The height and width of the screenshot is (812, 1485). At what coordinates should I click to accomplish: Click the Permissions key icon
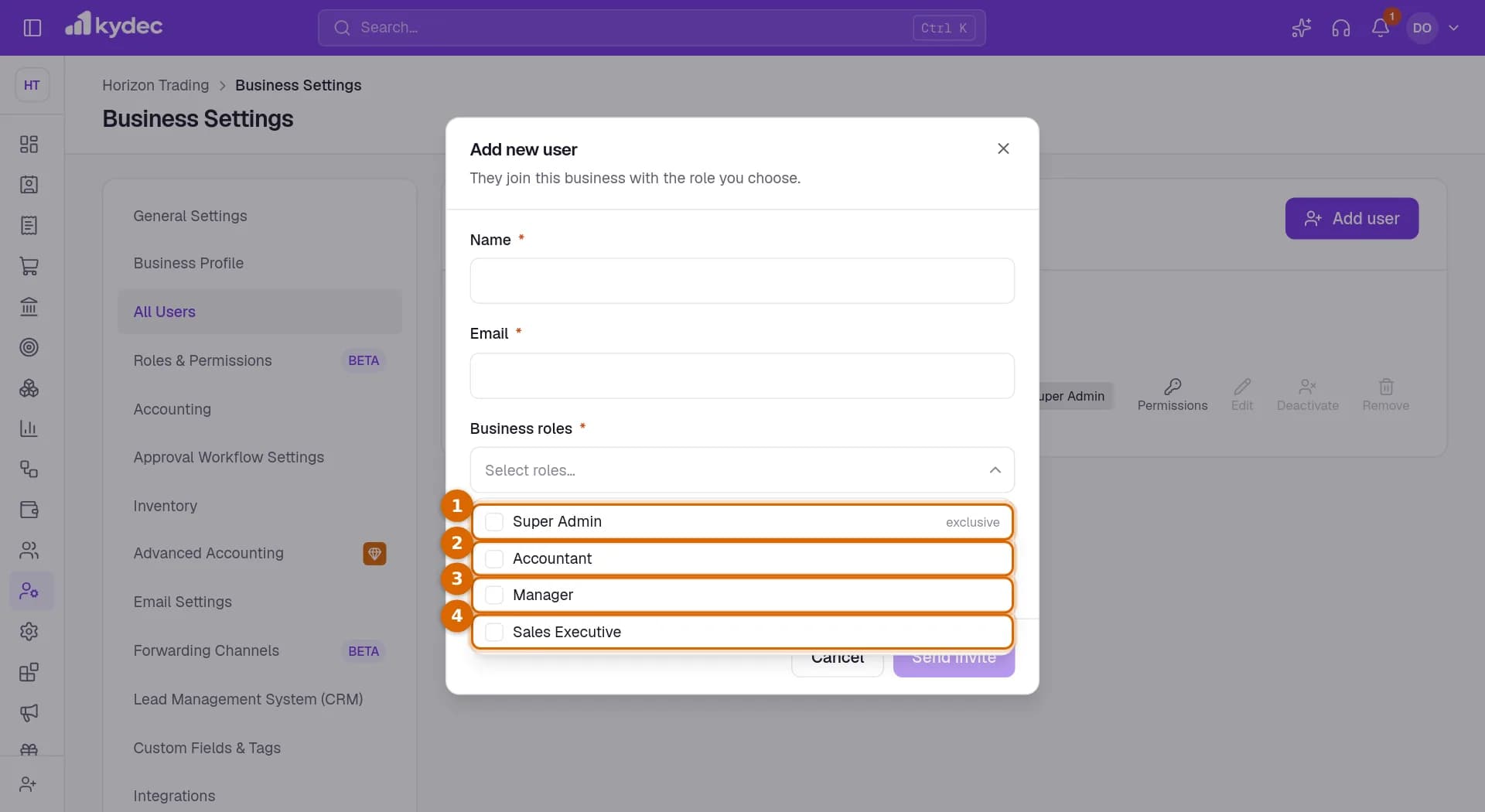pos(1173,386)
